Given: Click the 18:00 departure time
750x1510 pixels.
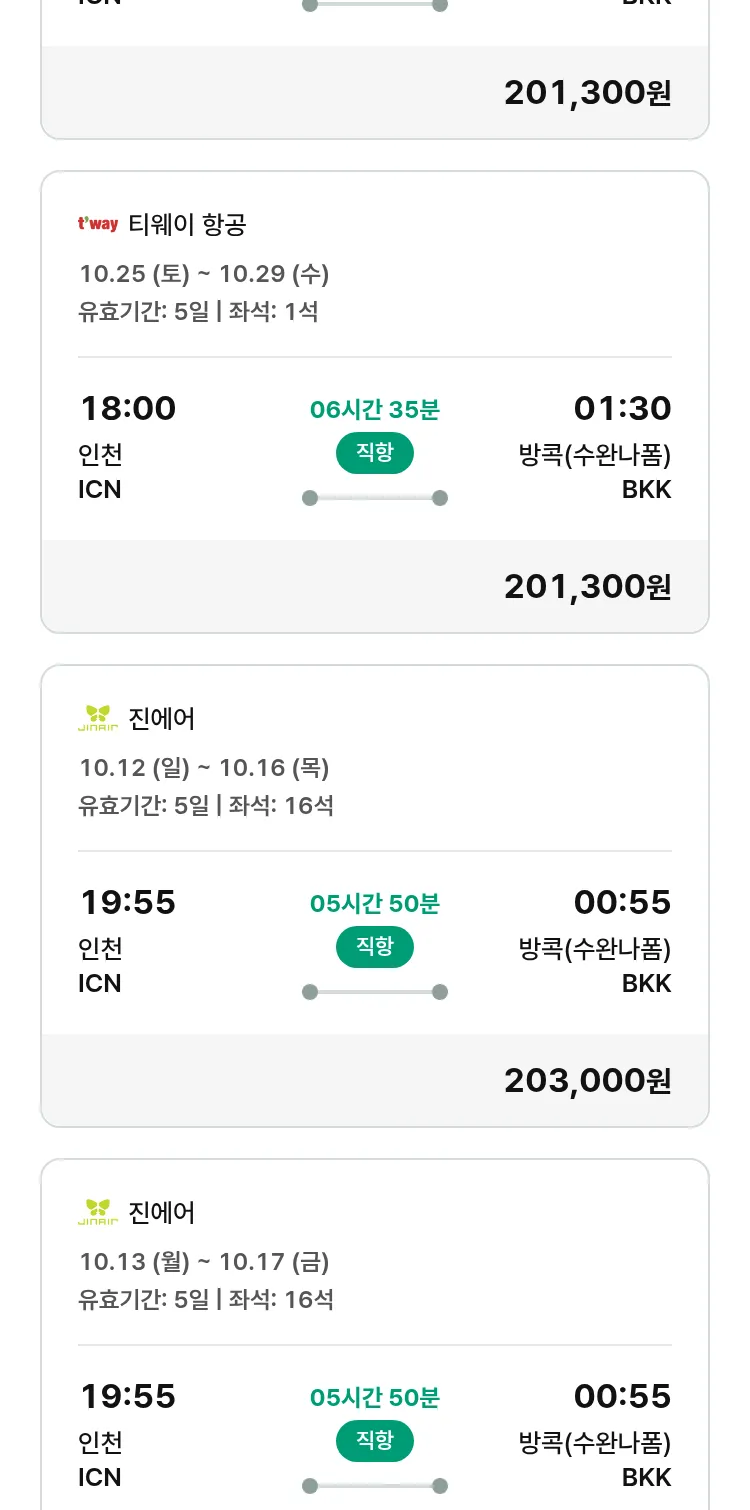Looking at the screenshot, I should (128, 408).
